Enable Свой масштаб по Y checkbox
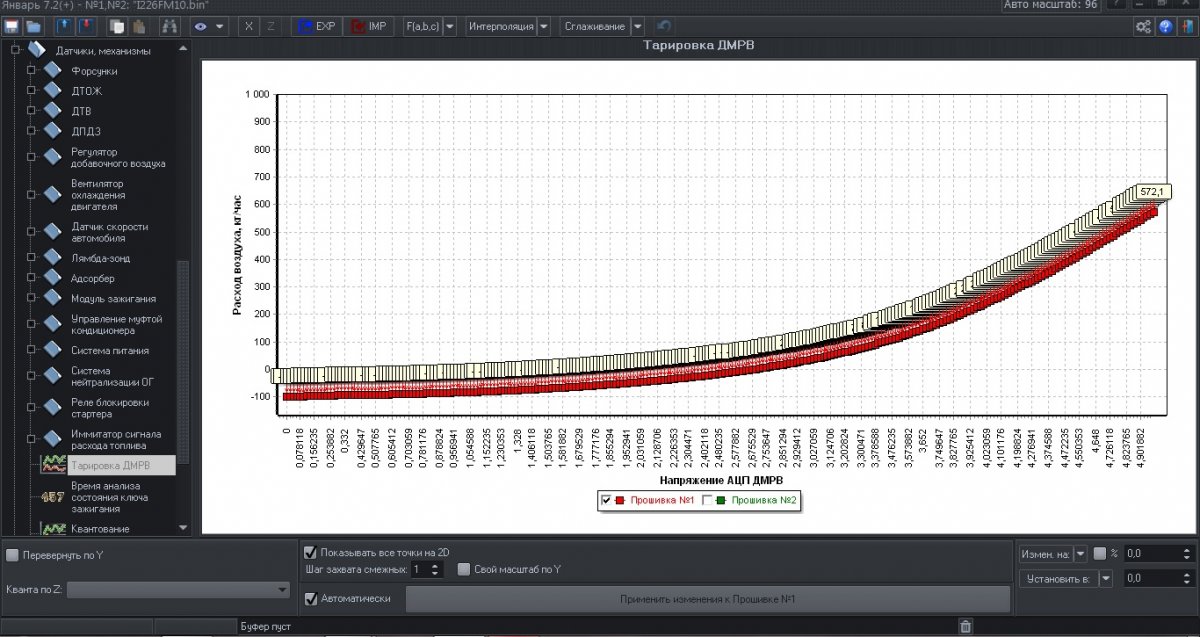1200x637 pixels. (x=464, y=569)
